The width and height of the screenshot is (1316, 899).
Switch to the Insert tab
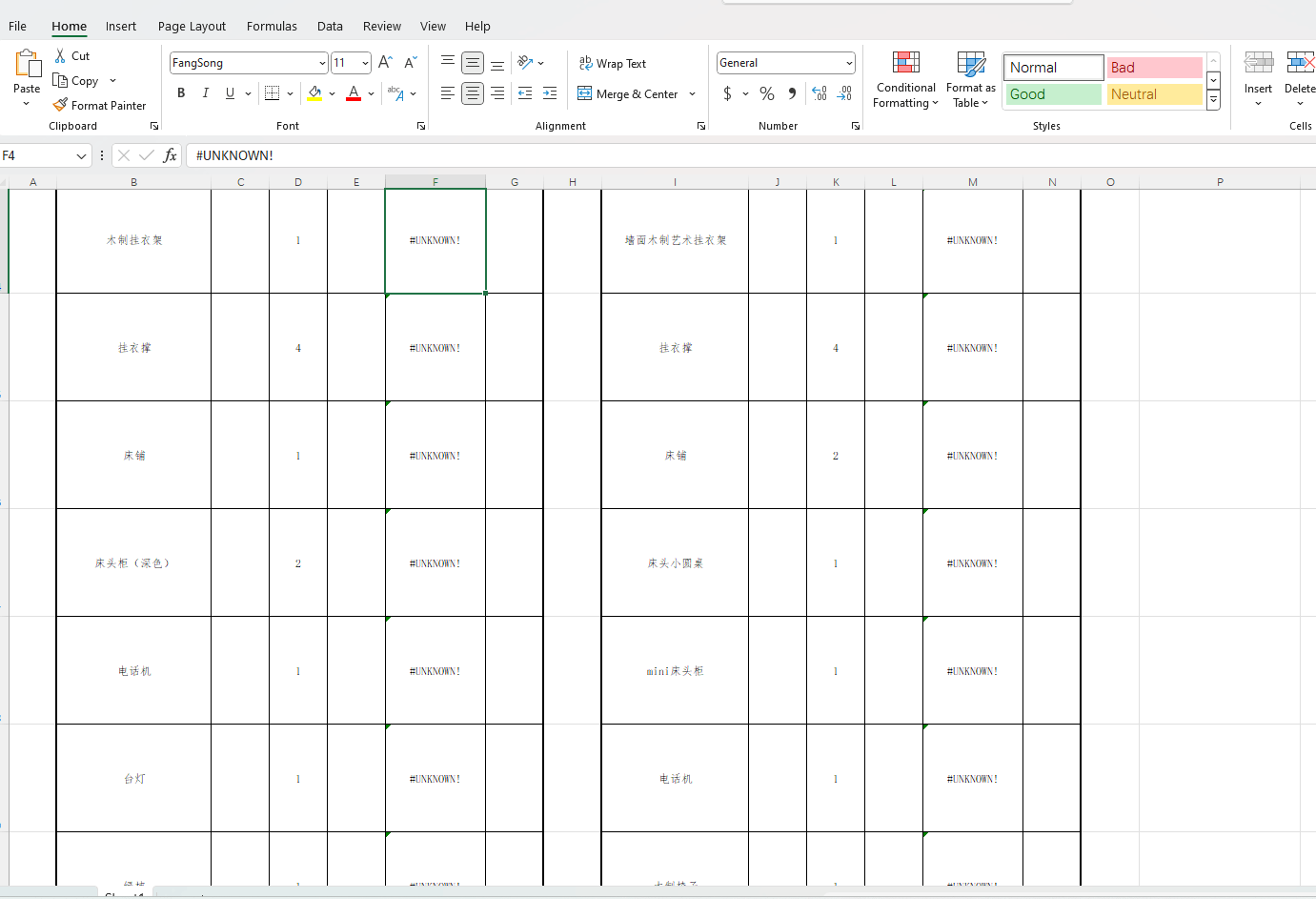pos(121,26)
